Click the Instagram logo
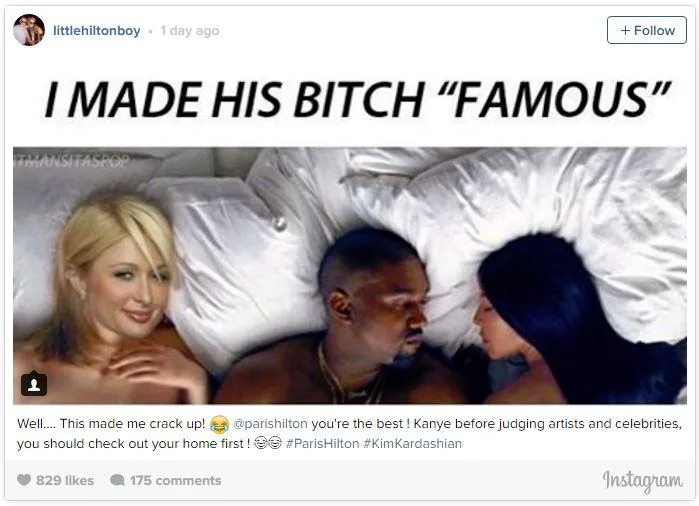The image size is (699, 506). [x=642, y=481]
